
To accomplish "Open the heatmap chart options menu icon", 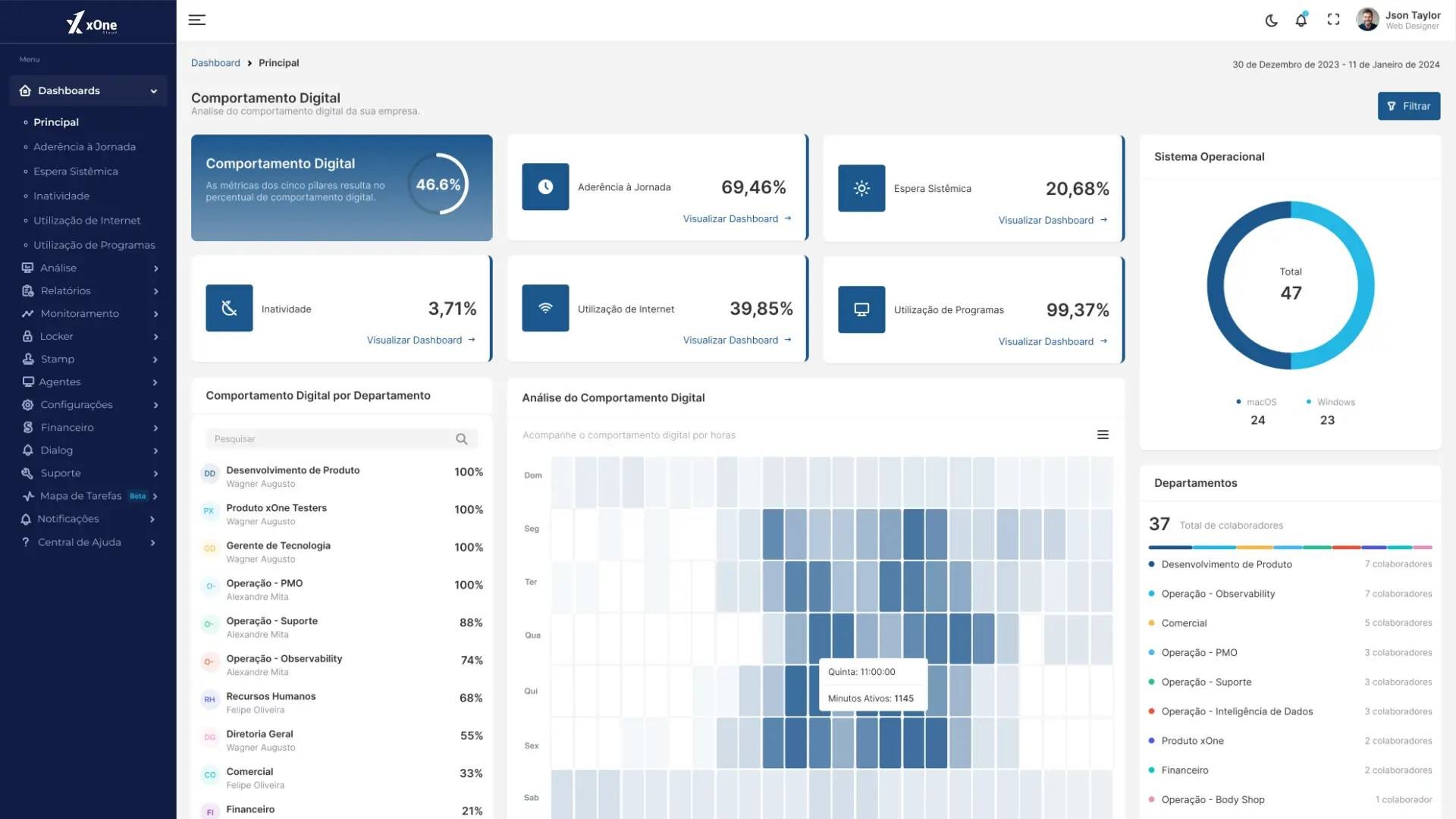I will (1103, 435).
